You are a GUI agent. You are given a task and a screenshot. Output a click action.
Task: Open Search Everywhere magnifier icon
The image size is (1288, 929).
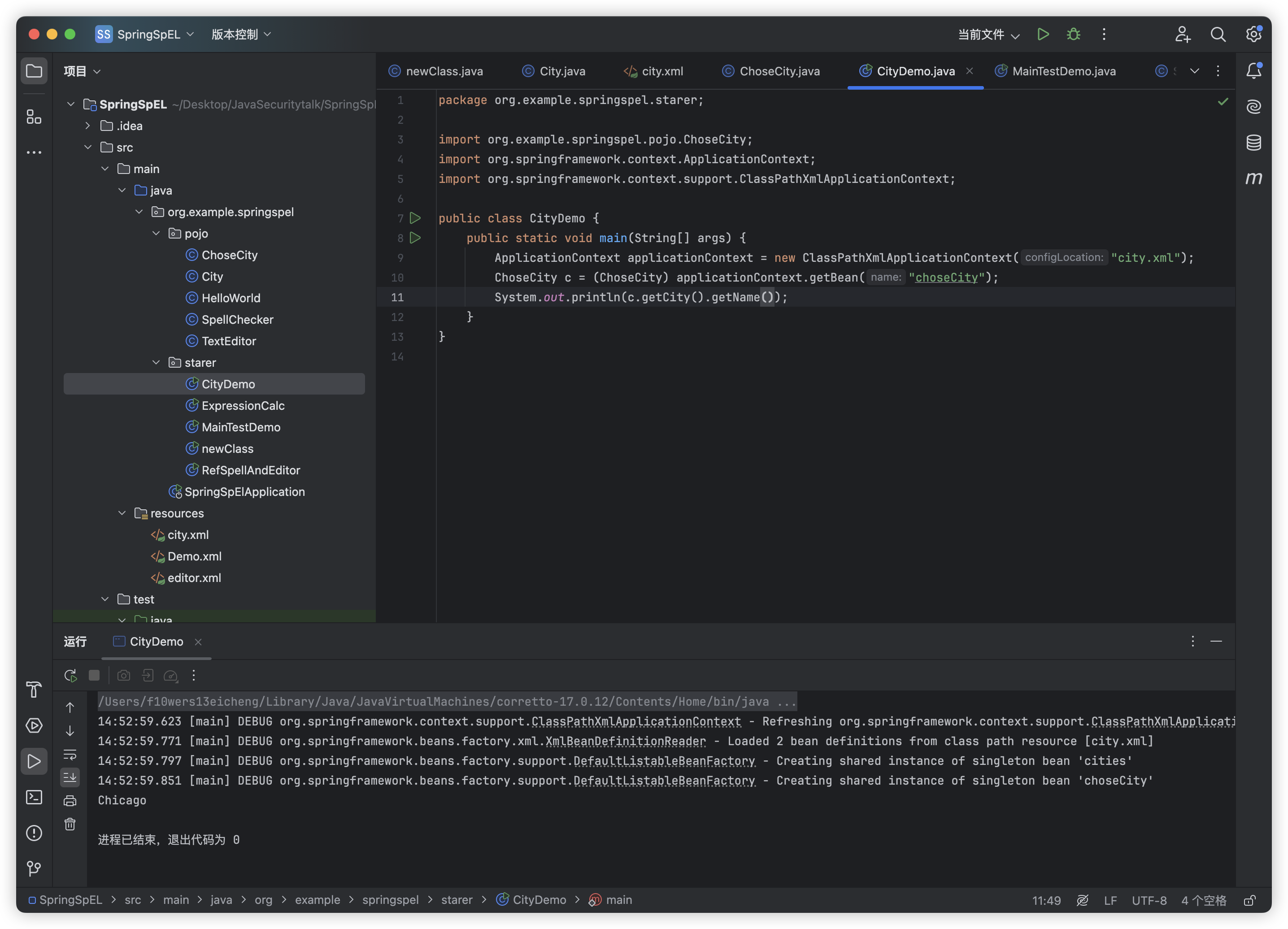pyautogui.click(x=1218, y=34)
